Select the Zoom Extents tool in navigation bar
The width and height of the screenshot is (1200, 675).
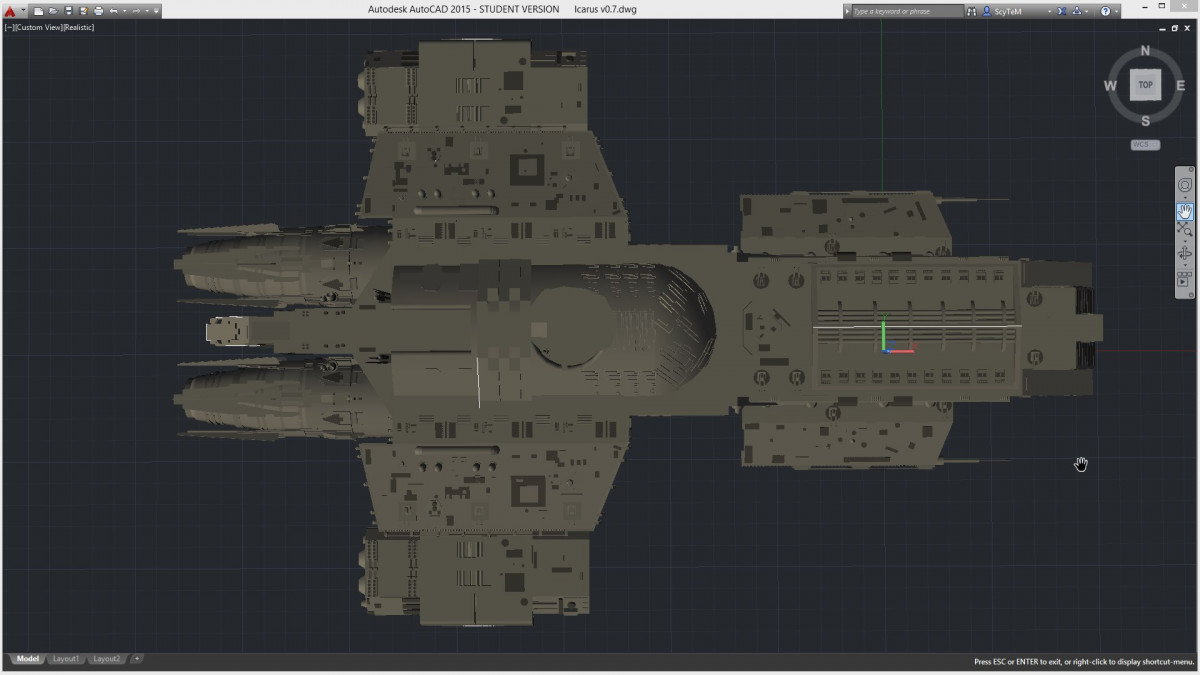(x=1185, y=231)
